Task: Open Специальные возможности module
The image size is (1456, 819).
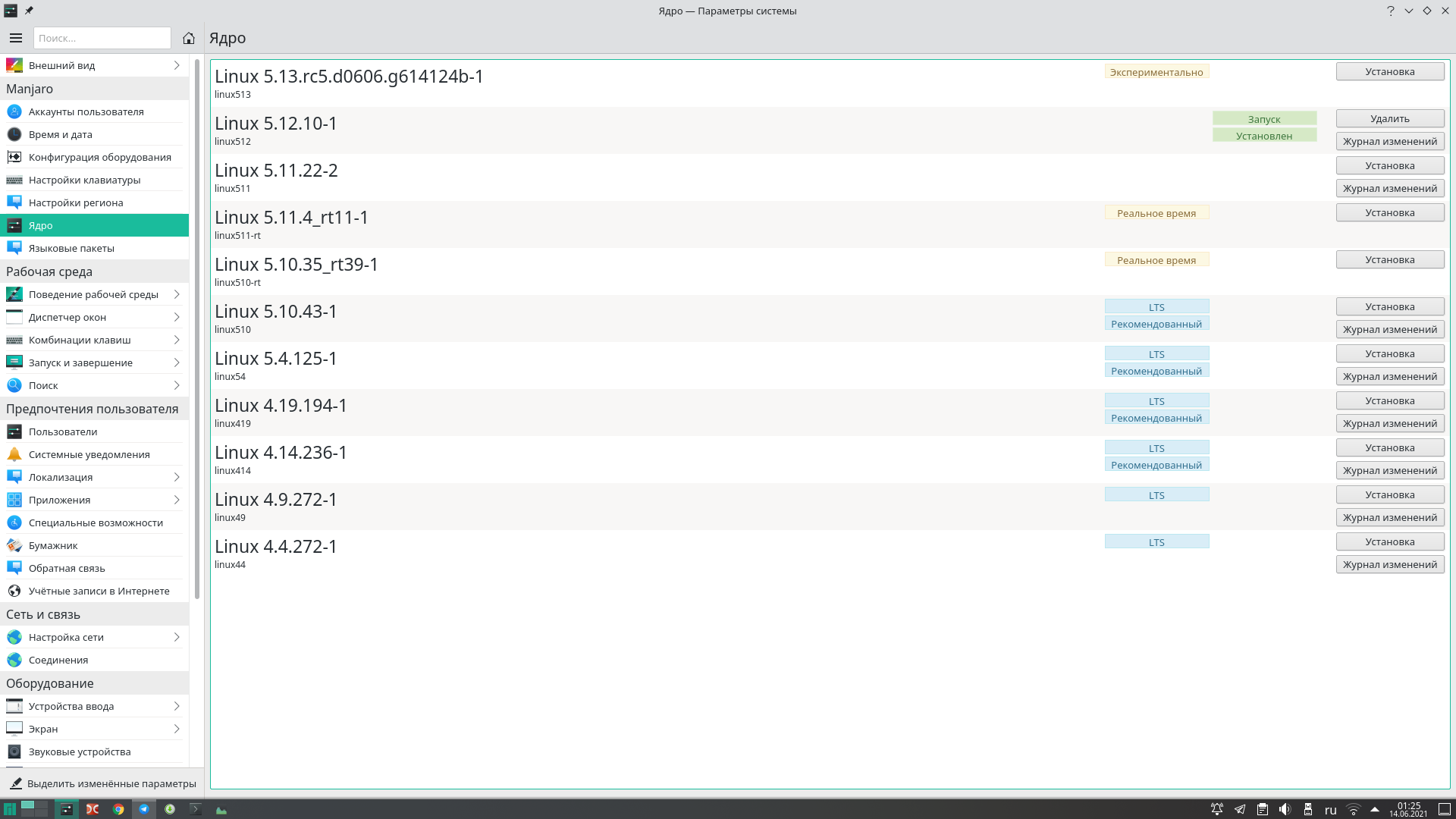Action: point(94,522)
